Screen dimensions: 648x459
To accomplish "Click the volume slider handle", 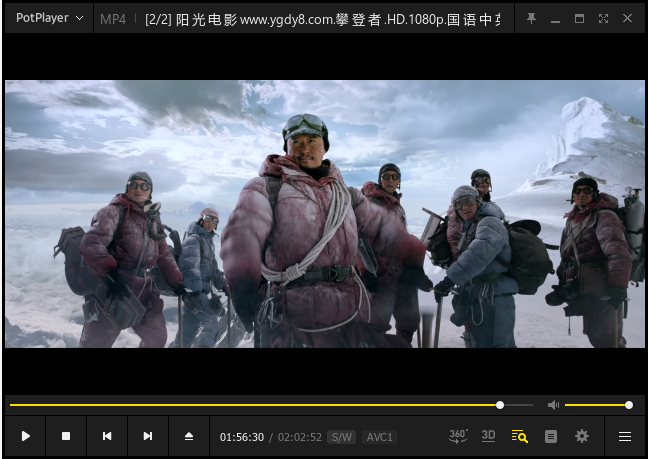I will pyautogui.click(x=629, y=405).
